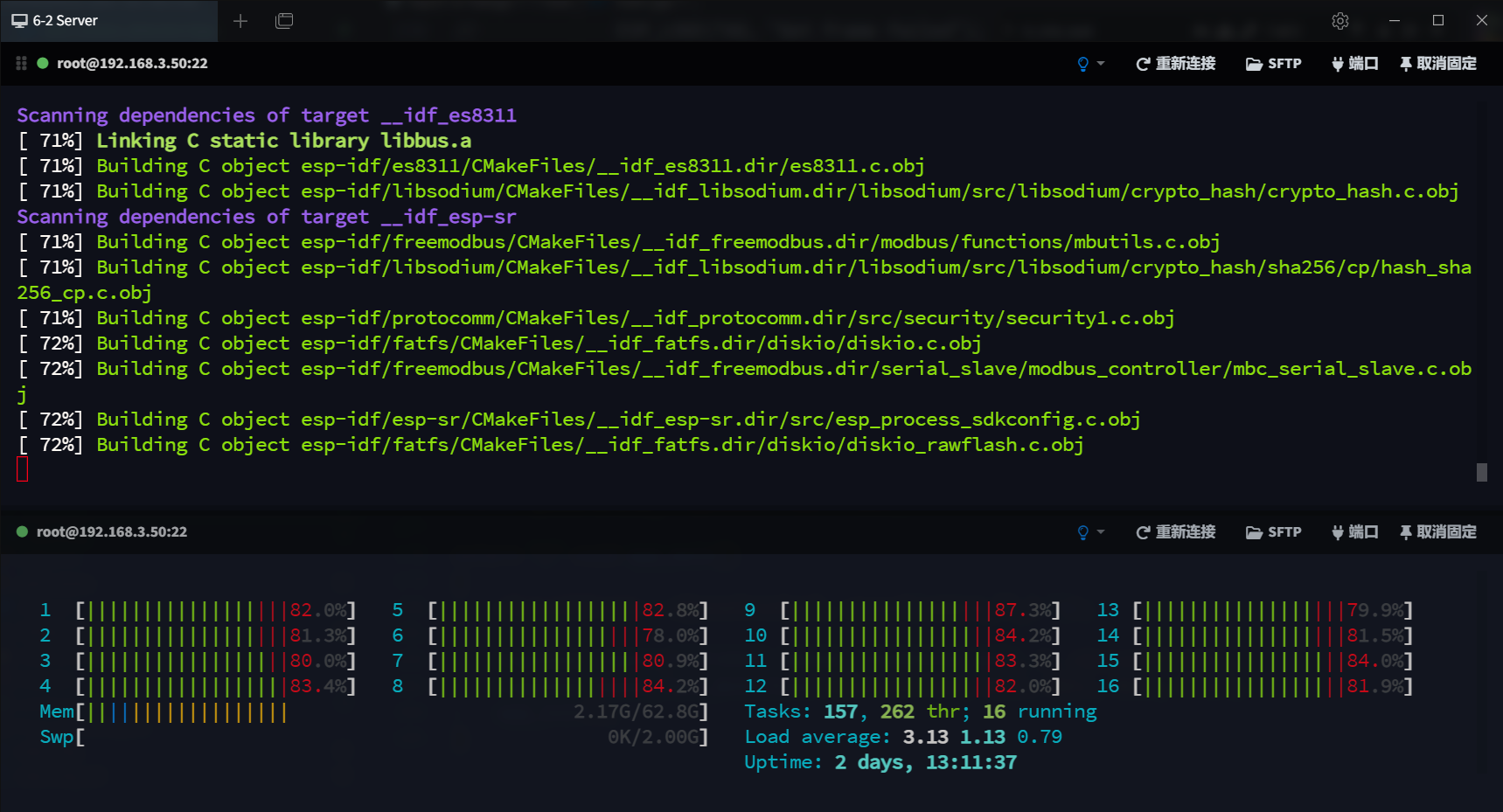Viewport: 1503px width, 812px height.
Task: Click 重新连接 reconnect in lower pane
Action: [1176, 532]
